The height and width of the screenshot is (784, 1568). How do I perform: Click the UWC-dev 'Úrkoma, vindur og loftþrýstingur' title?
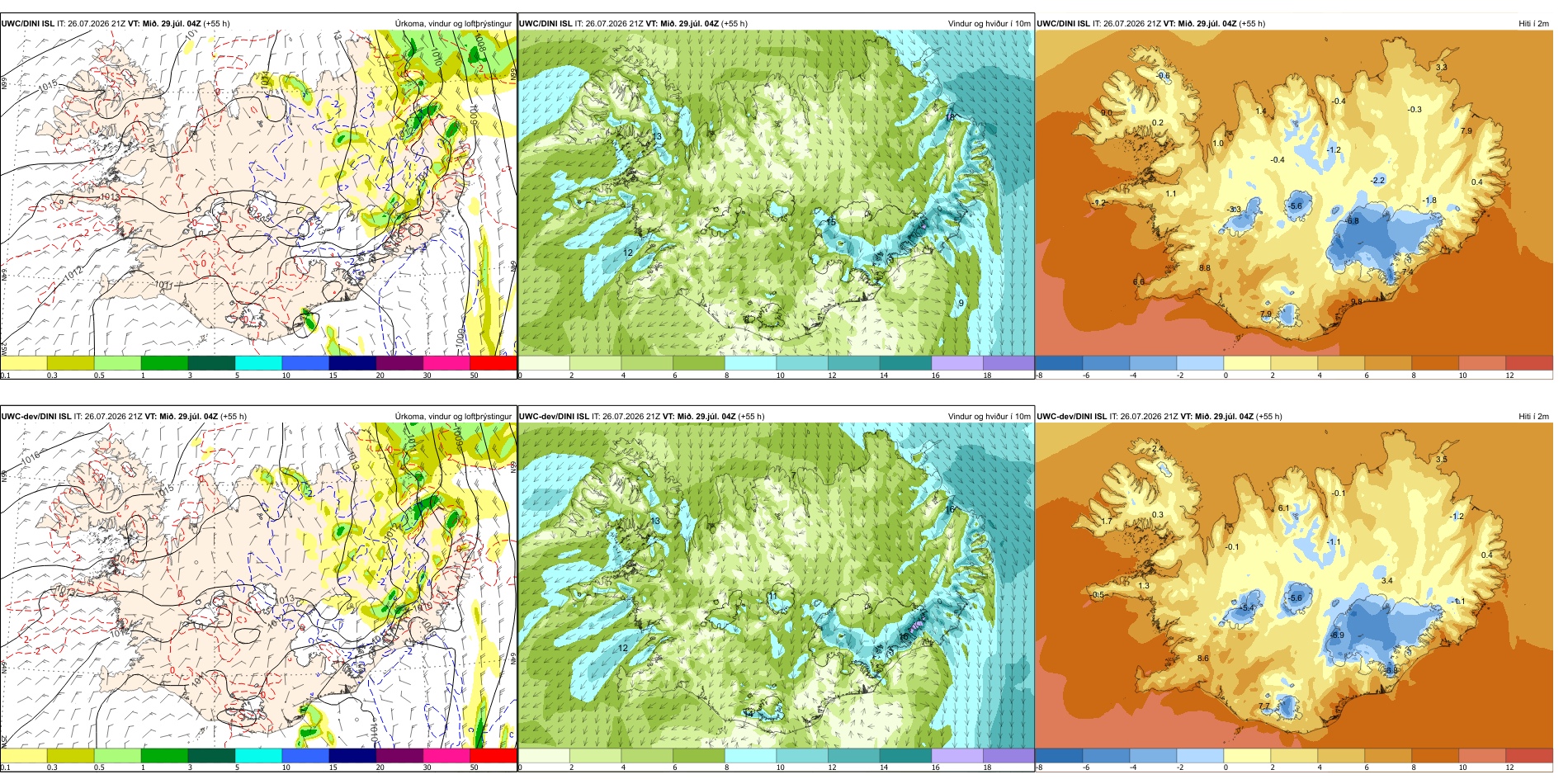tap(453, 417)
